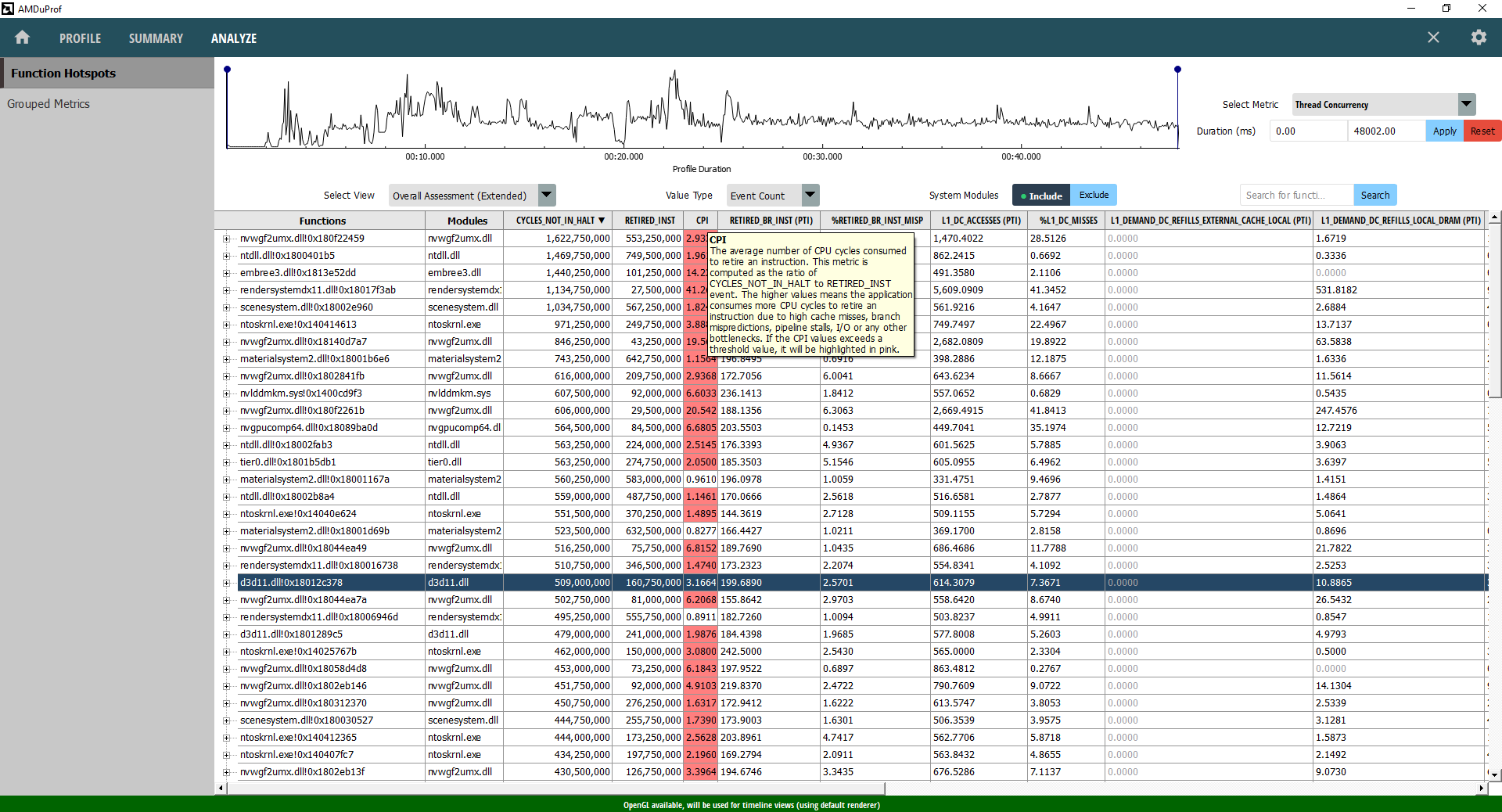The image size is (1502, 812).
Task: Click the Modules column header
Action: [x=467, y=221]
